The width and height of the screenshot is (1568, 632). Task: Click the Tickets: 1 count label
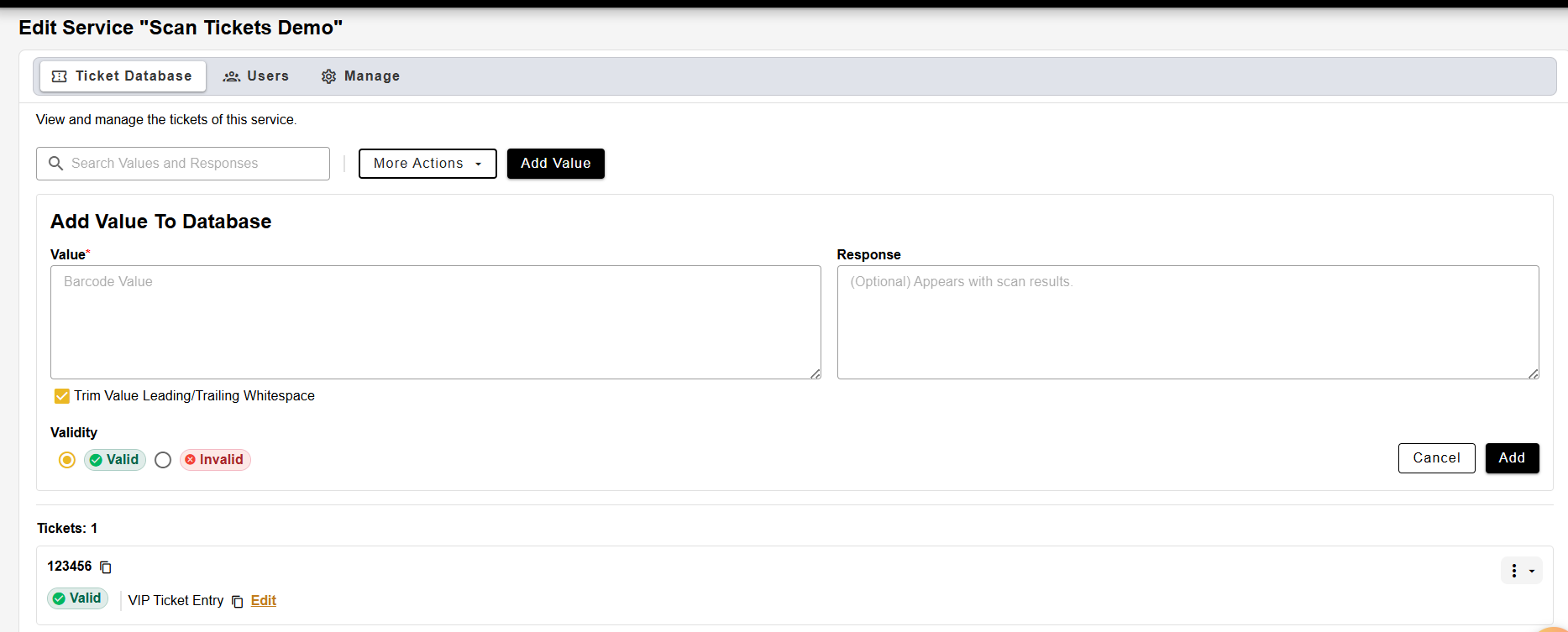(x=67, y=529)
